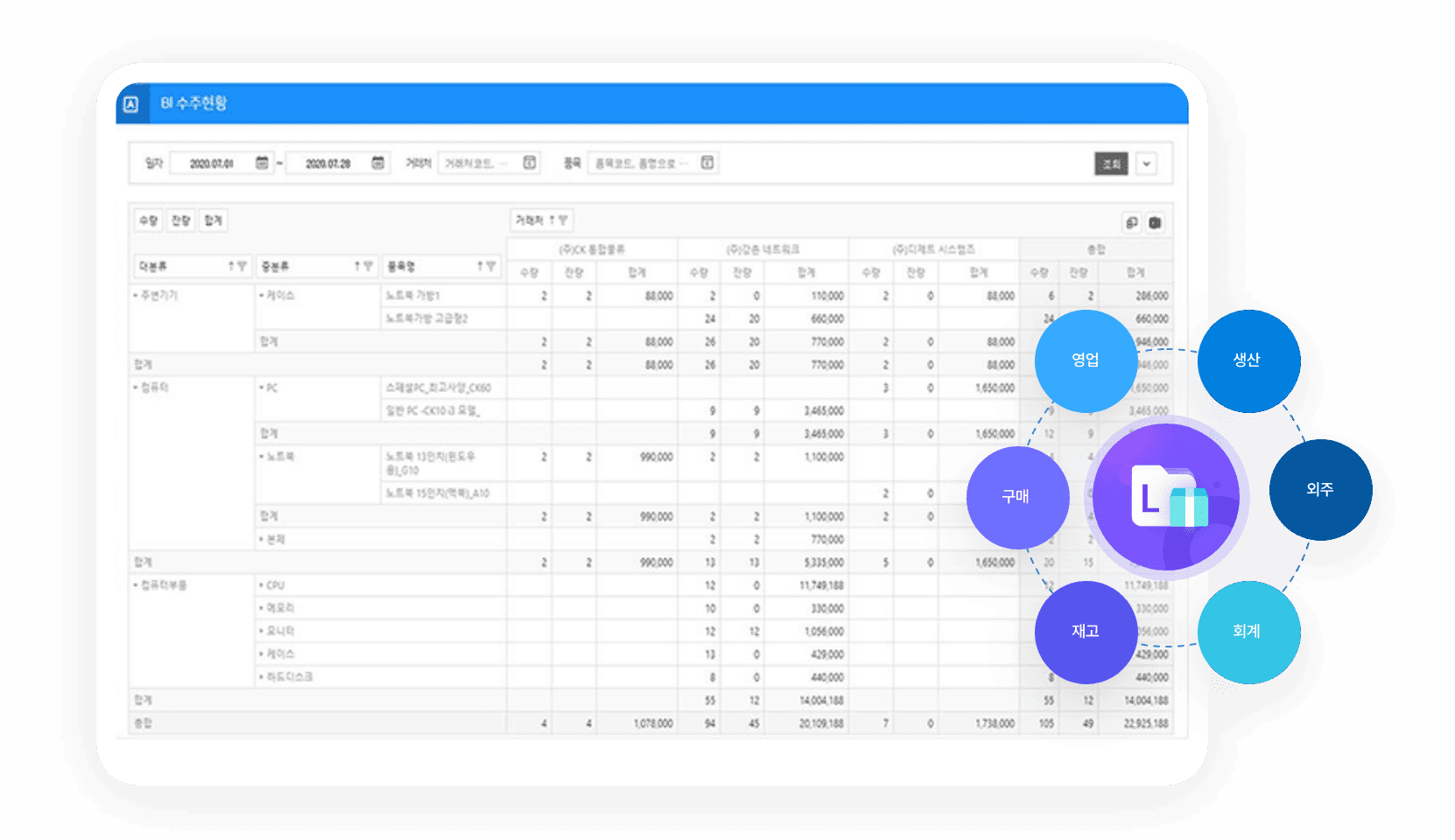Toggle the 잔량 data field chip
Image resolution: width=1455 pixels, height=840 pixels.
tap(181, 220)
